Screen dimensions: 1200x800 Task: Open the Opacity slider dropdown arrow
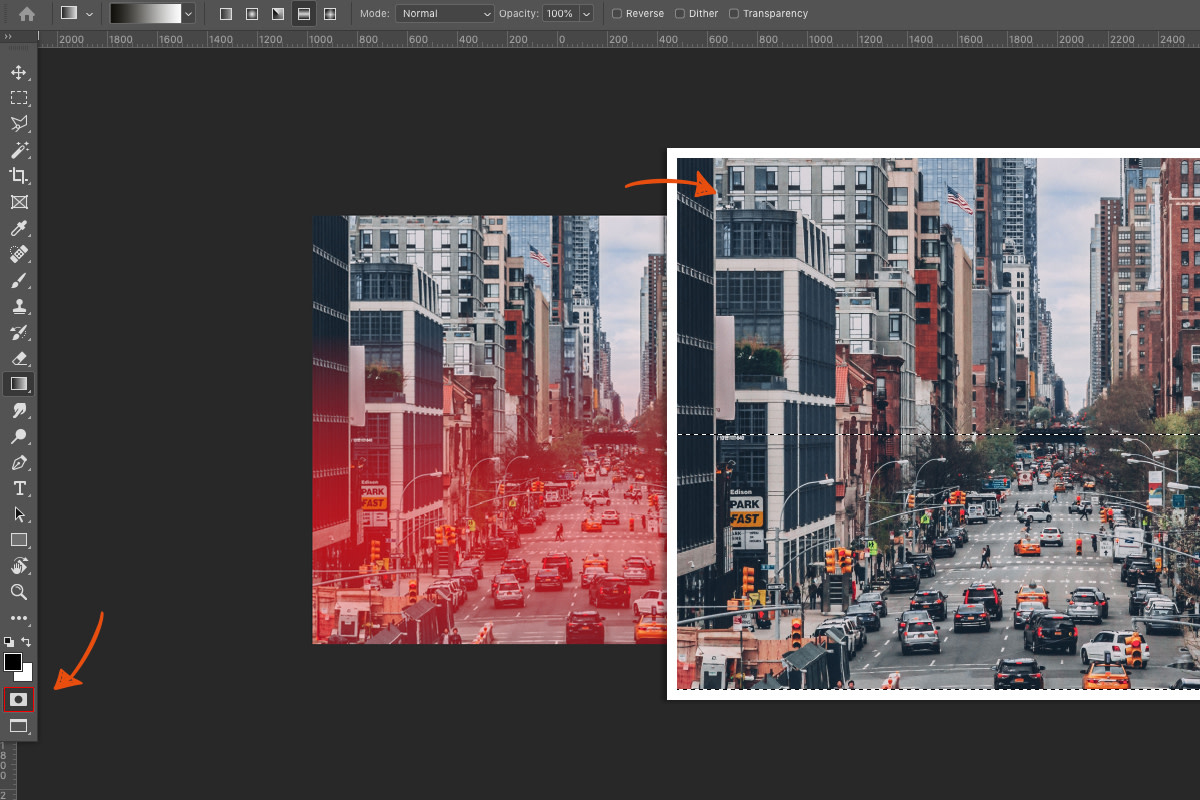pyautogui.click(x=585, y=14)
